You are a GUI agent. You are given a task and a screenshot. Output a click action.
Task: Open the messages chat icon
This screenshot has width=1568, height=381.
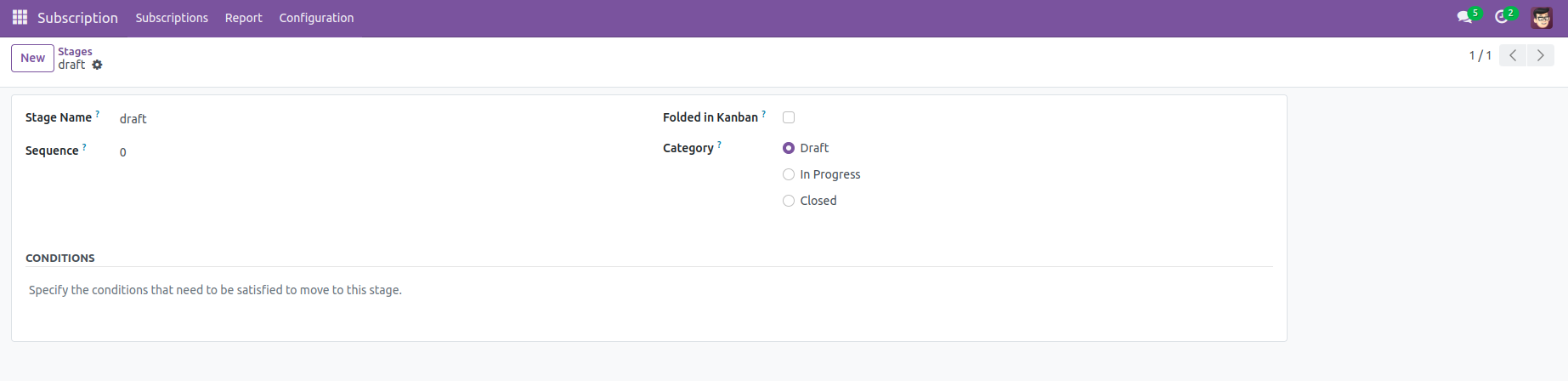click(1463, 17)
